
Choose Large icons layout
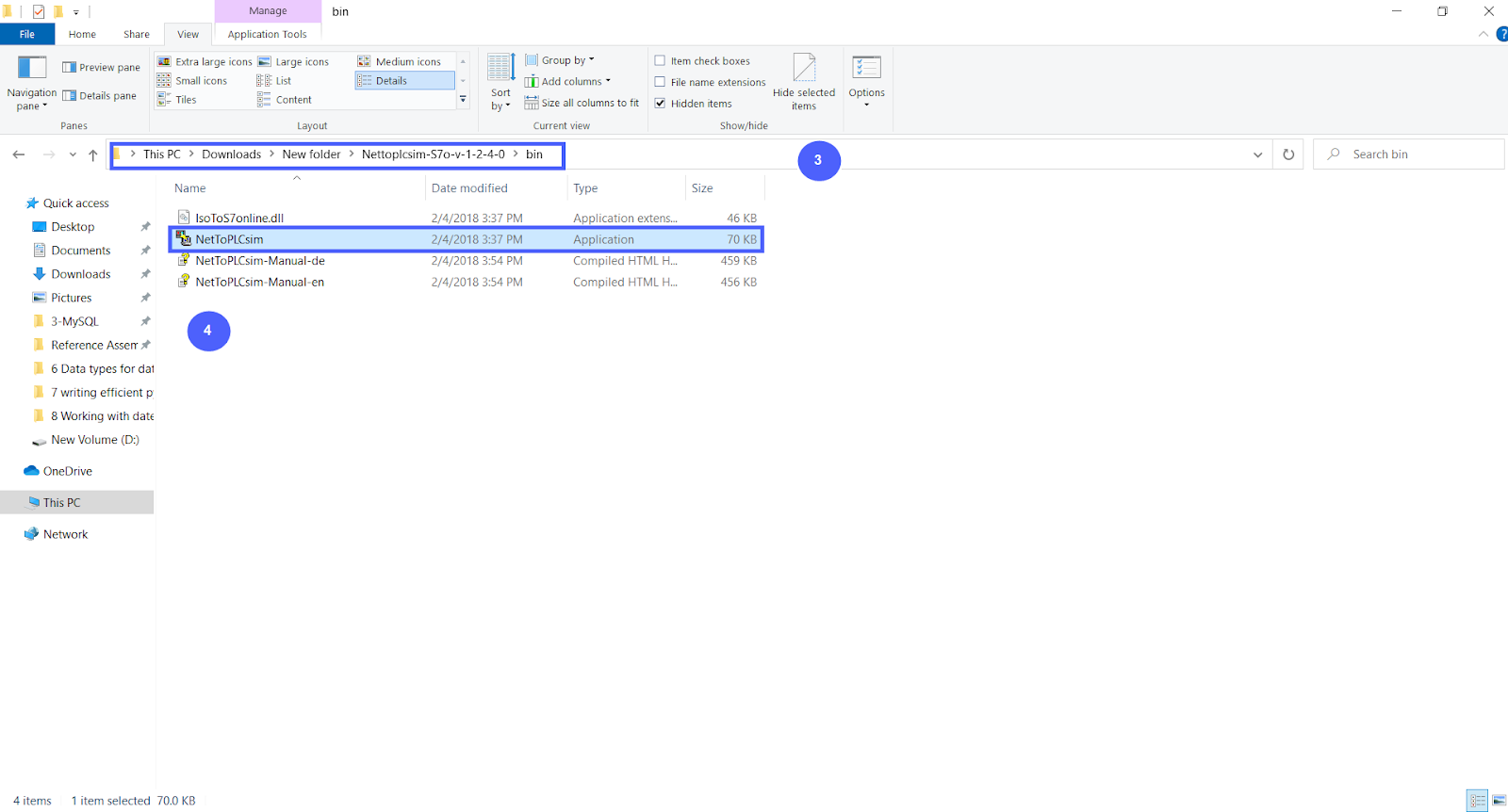point(293,61)
